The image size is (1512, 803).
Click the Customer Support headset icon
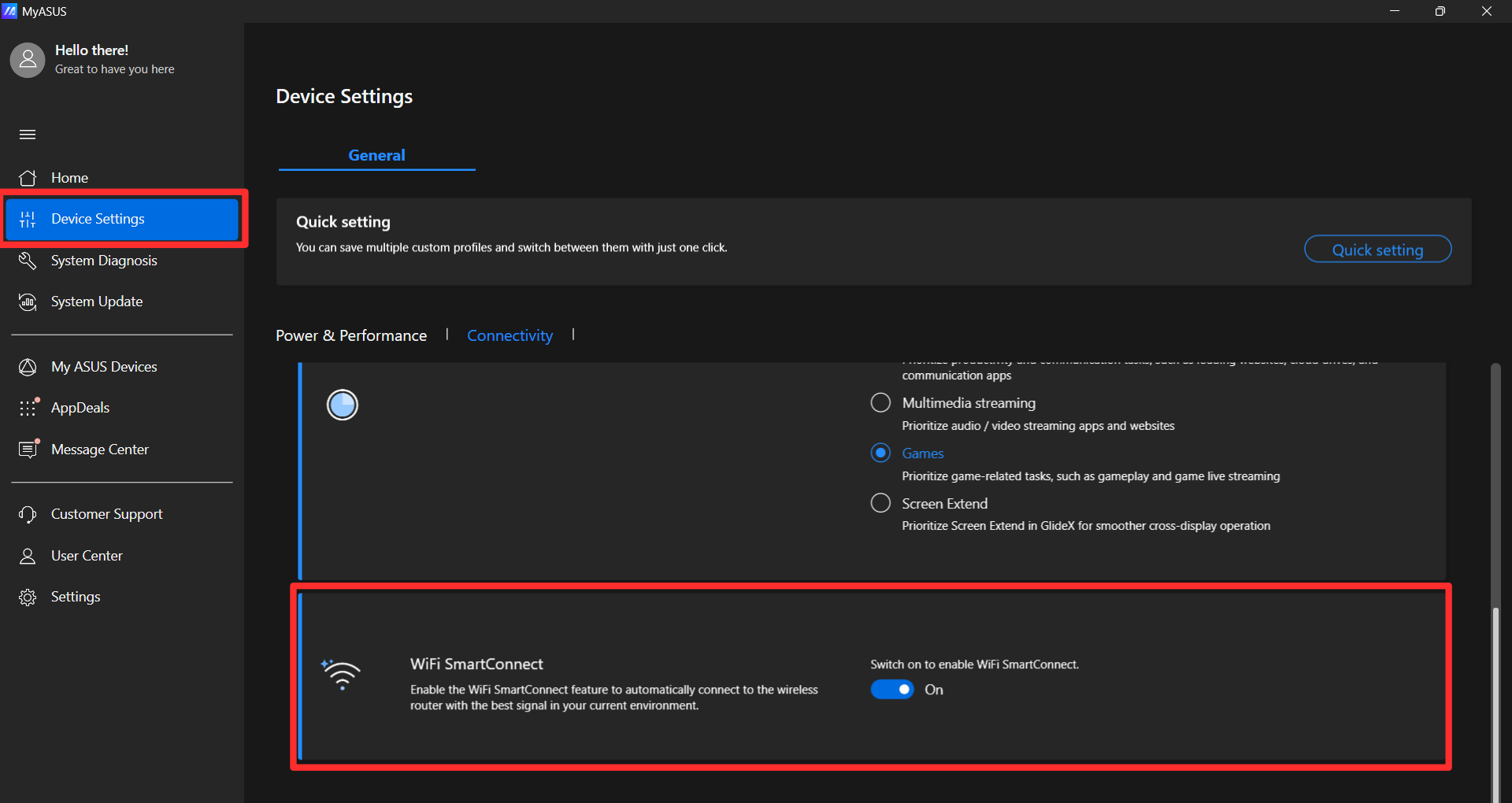[28, 514]
